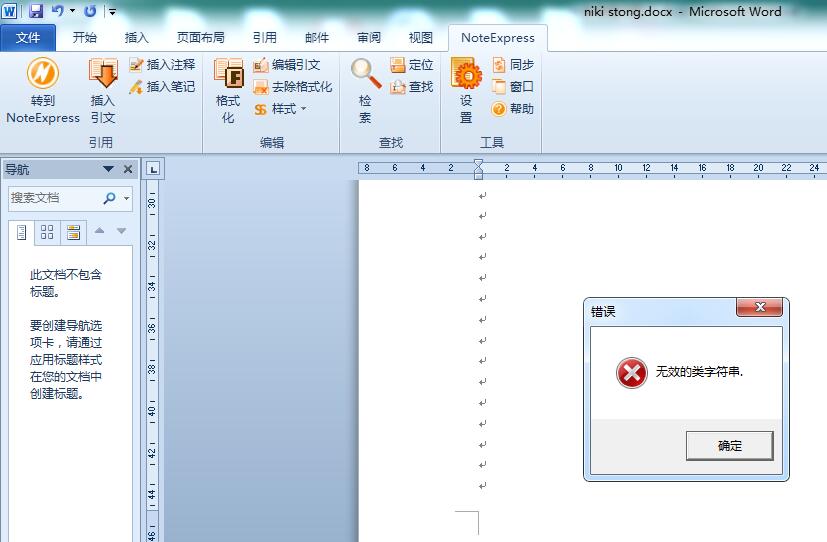Click the 查找 find button
Screen dimensions: 827x542
coord(412,86)
